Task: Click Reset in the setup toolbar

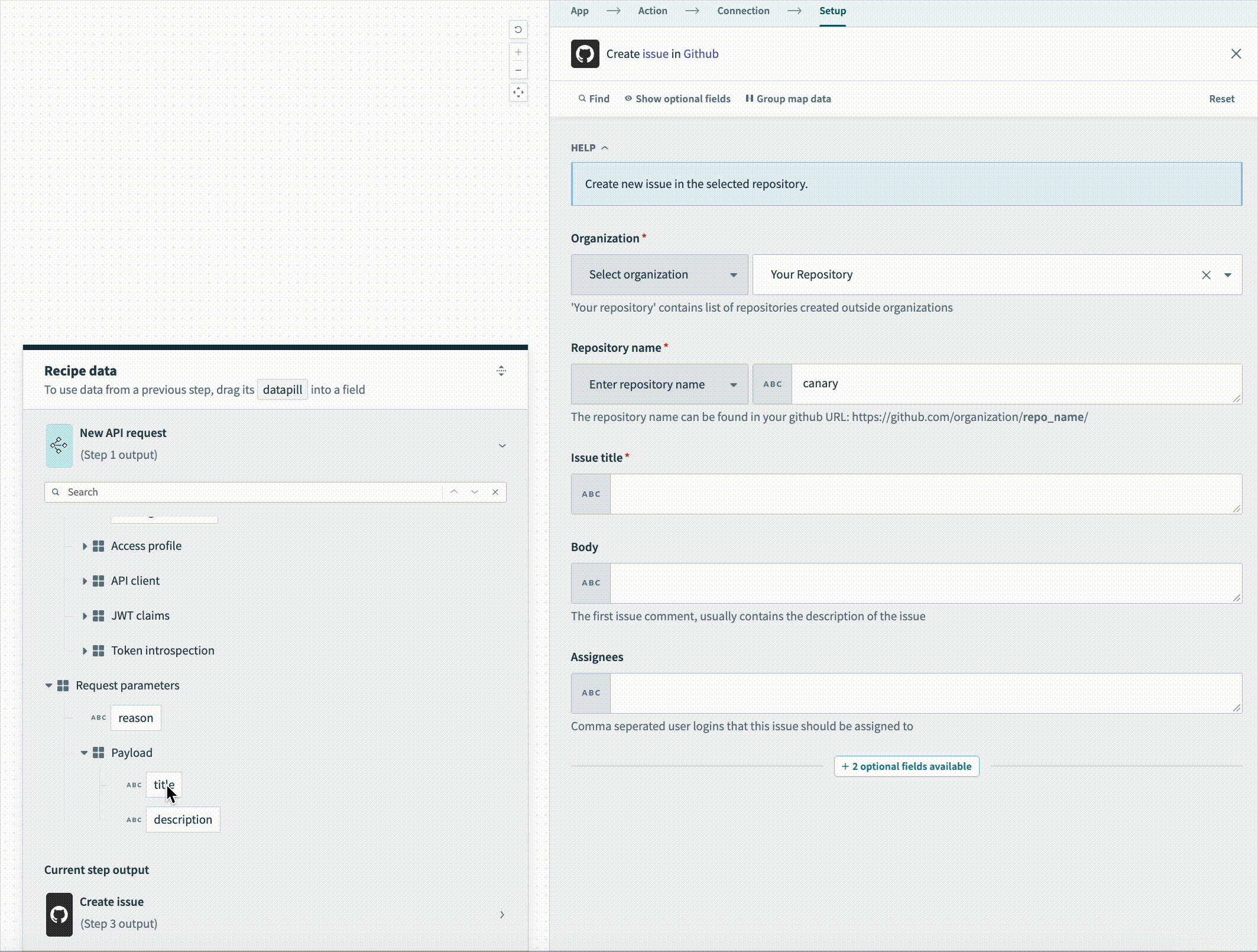Action: click(1222, 98)
